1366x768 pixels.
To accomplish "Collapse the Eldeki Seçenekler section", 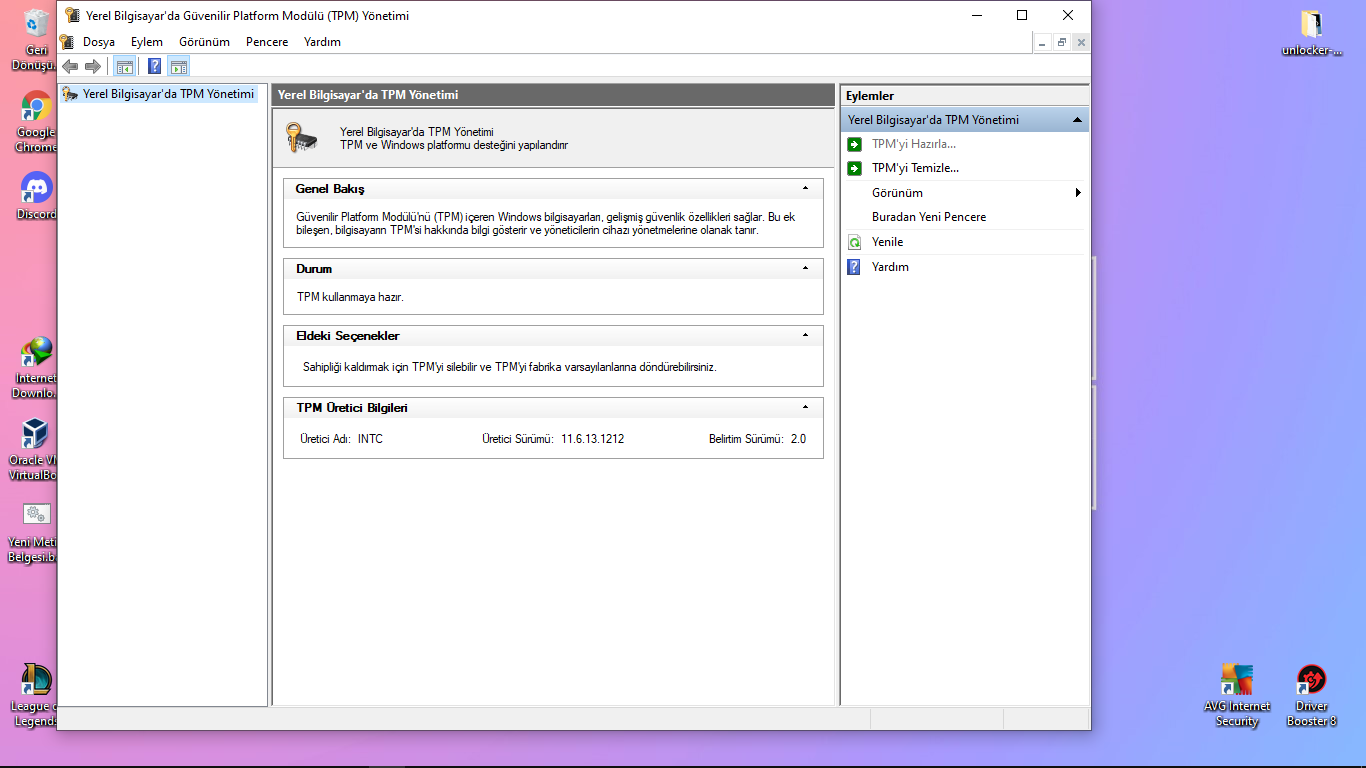I will (805, 335).
